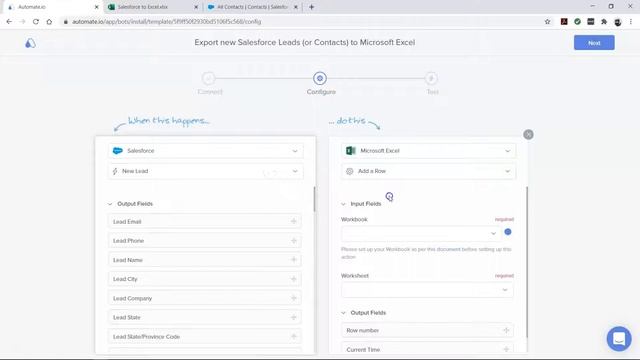Open the Chrome three-dot menu
Screen dimensions: 640x360
pyautogui.click(x=631, y=22)
